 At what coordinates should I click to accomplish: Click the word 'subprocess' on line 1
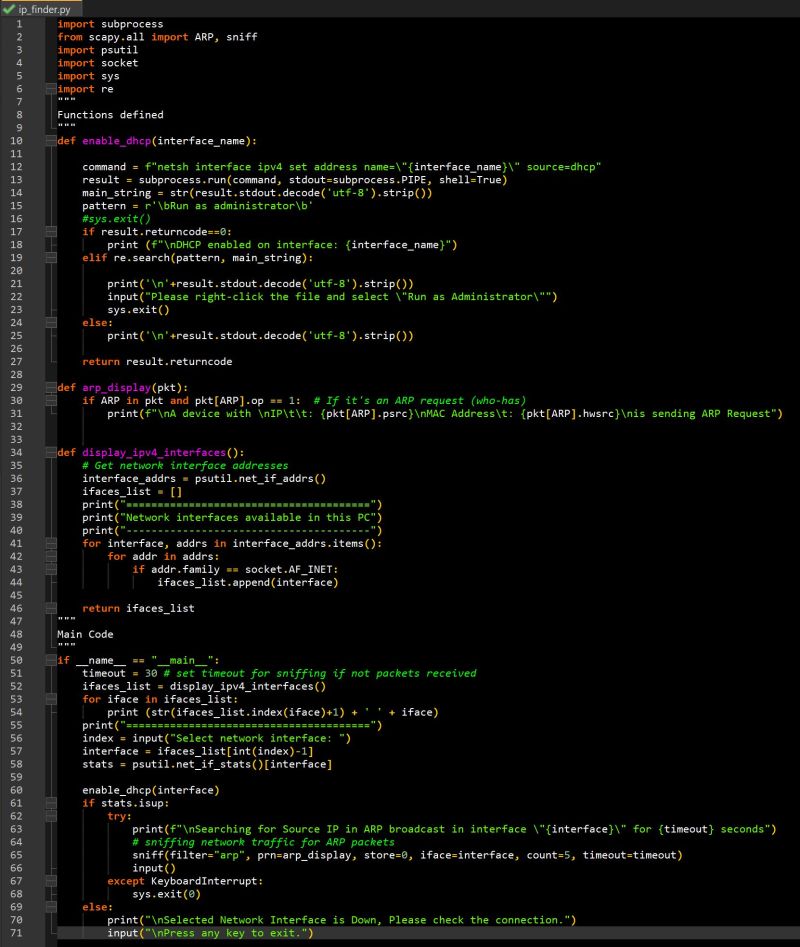tap(132, 24)
